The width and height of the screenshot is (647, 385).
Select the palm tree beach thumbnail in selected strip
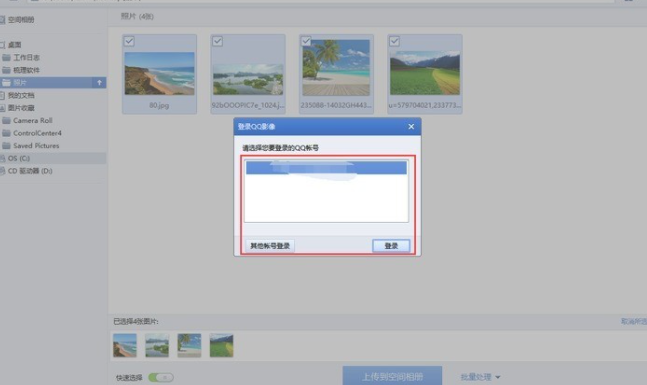click(189, 345)
